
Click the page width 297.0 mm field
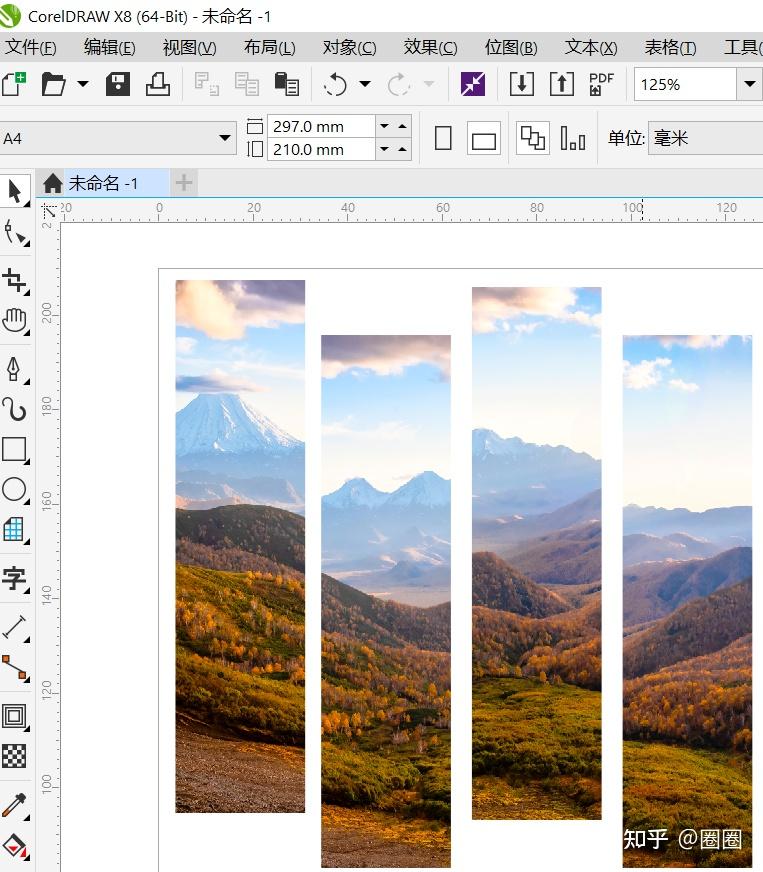(x=321, y=126)
